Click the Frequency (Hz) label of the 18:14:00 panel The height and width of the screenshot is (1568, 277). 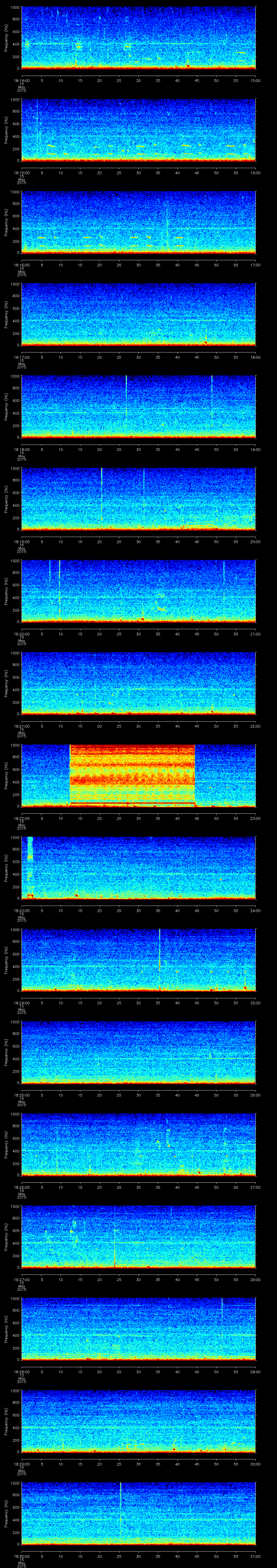point(6,38)
